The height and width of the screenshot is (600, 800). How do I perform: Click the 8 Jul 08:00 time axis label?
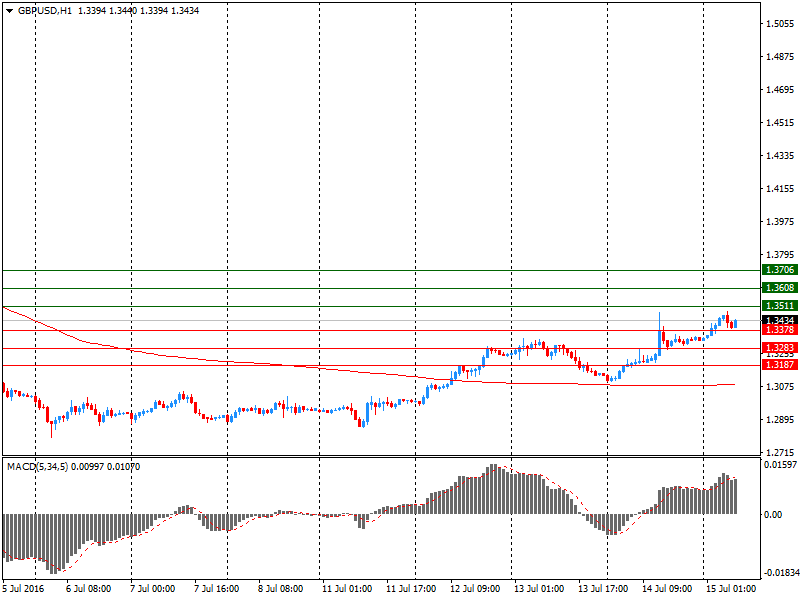pyautogui.click(x=281, y=589)
